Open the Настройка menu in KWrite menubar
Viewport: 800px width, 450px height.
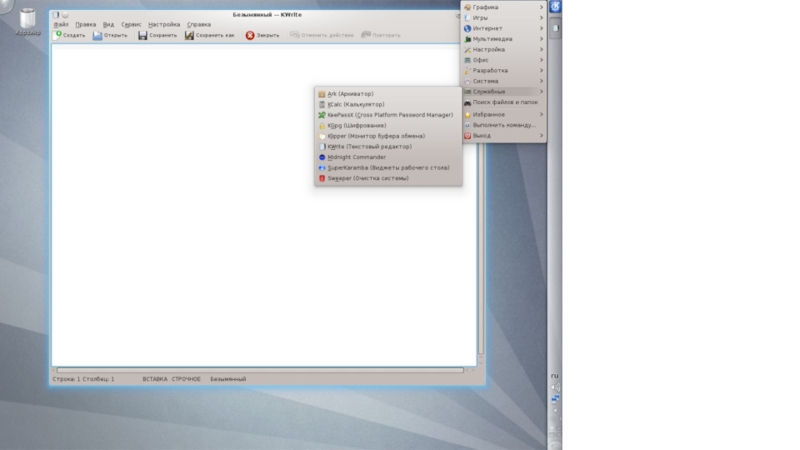pyautogui.click(x=164, y=24)
